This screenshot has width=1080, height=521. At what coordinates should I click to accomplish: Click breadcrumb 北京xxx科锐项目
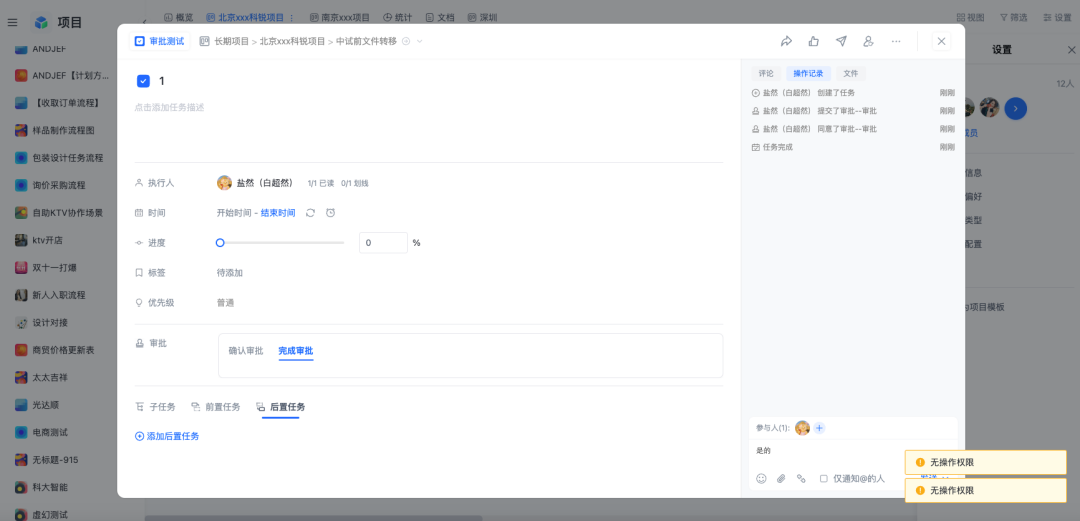[292, 41]
